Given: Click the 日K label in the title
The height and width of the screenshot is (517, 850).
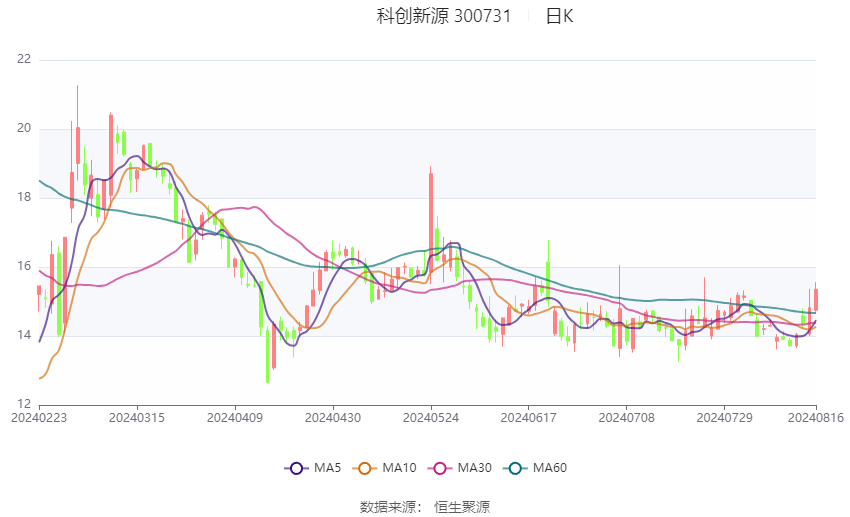Looking at the screenshot, I should pyautogui.click(x=559, y=16).
